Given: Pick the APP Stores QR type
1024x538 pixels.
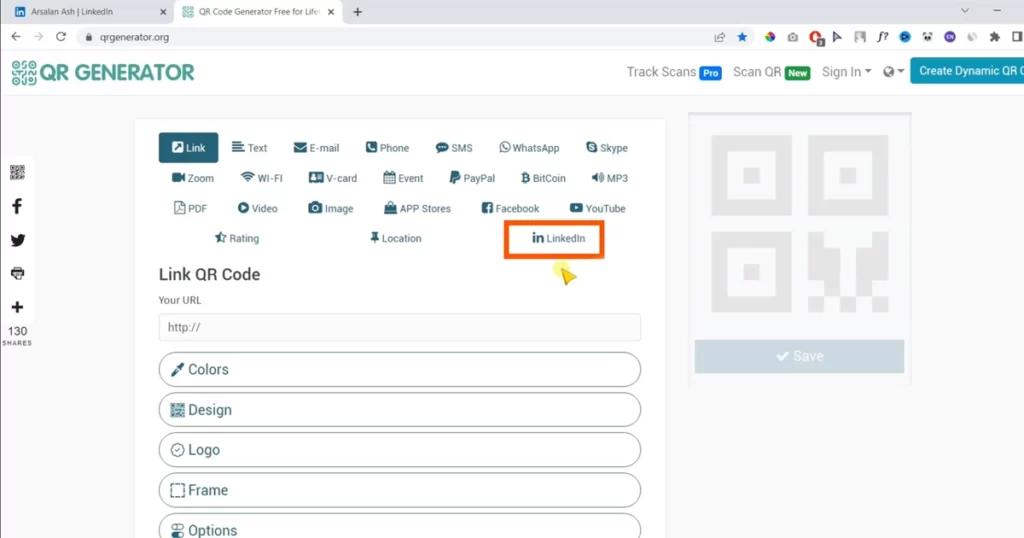Looking at the screenshot, I should tap(417, 208).
